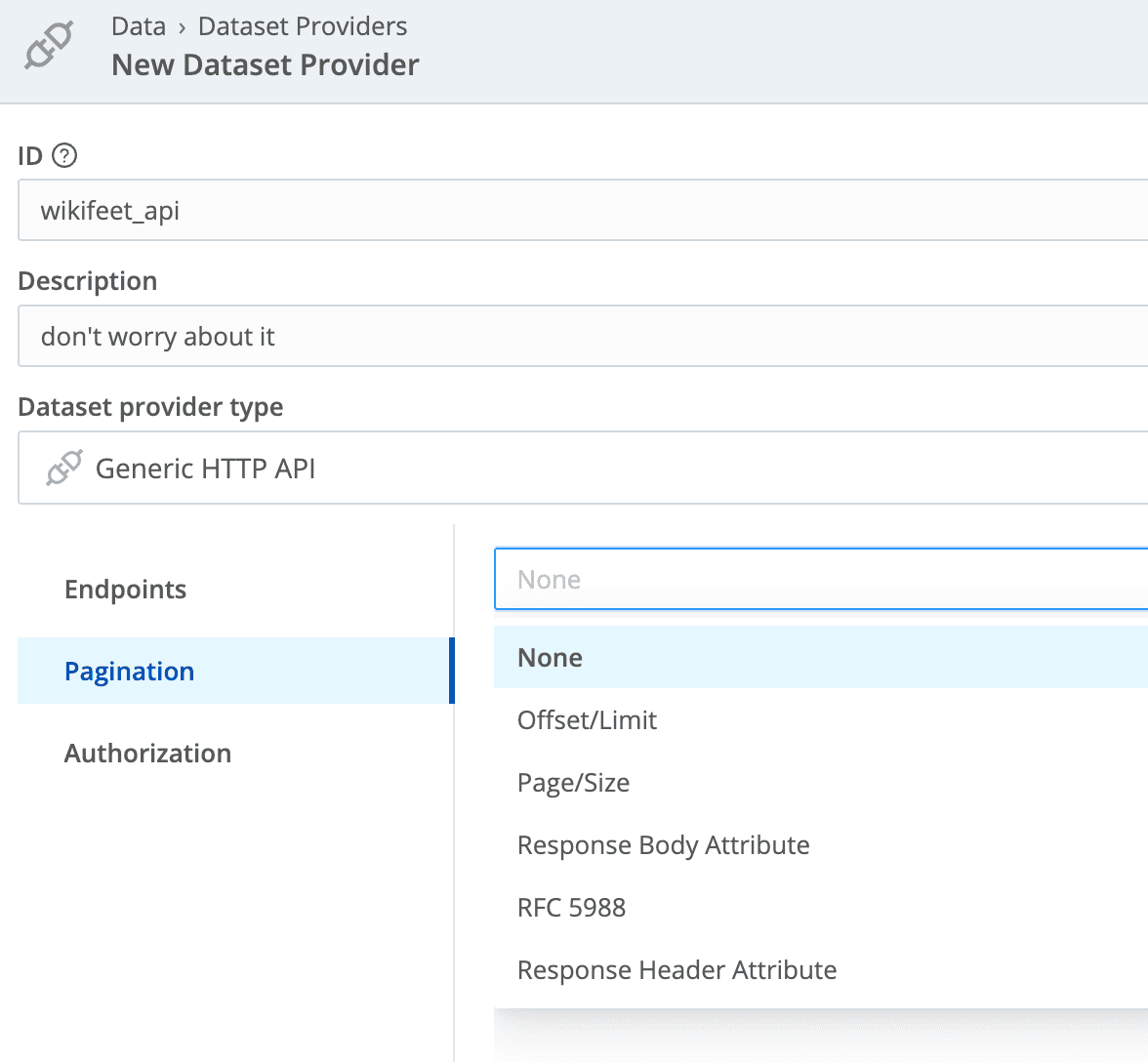1148x1062 pixels.
Task: Click the New Dataset Provider title
Action: pyautogui.click(x=265, y=64)
